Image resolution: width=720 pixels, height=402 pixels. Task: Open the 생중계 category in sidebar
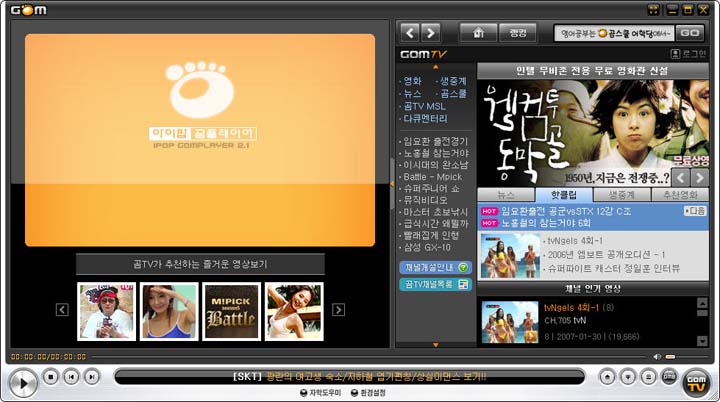coord(452,81)
